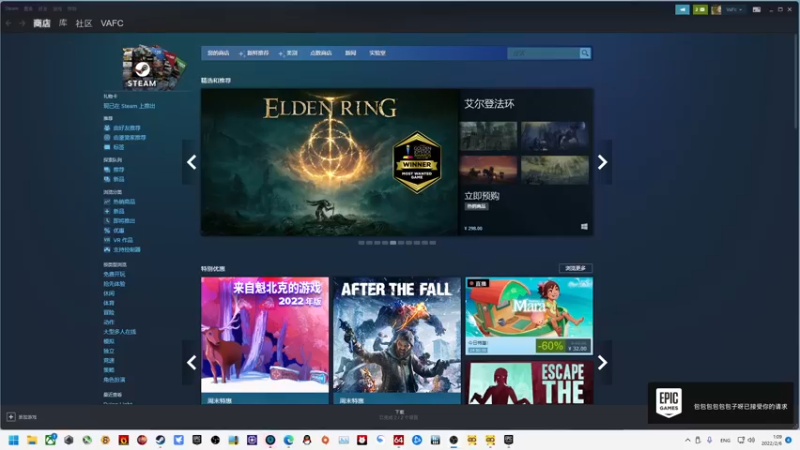Browse 大型多人在线 (MMO) genre
The width and height of the screenshot is (800, 450).
(120, 332)
